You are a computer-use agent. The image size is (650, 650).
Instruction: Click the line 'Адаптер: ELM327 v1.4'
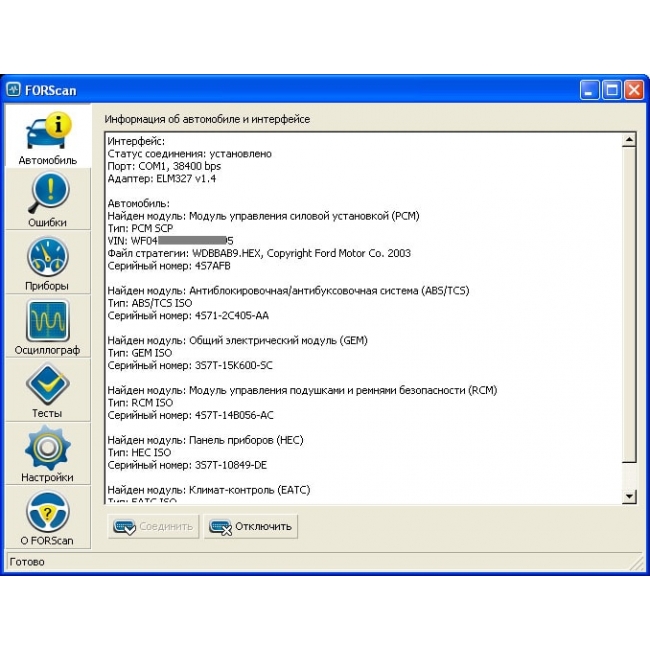pos(162,179)
